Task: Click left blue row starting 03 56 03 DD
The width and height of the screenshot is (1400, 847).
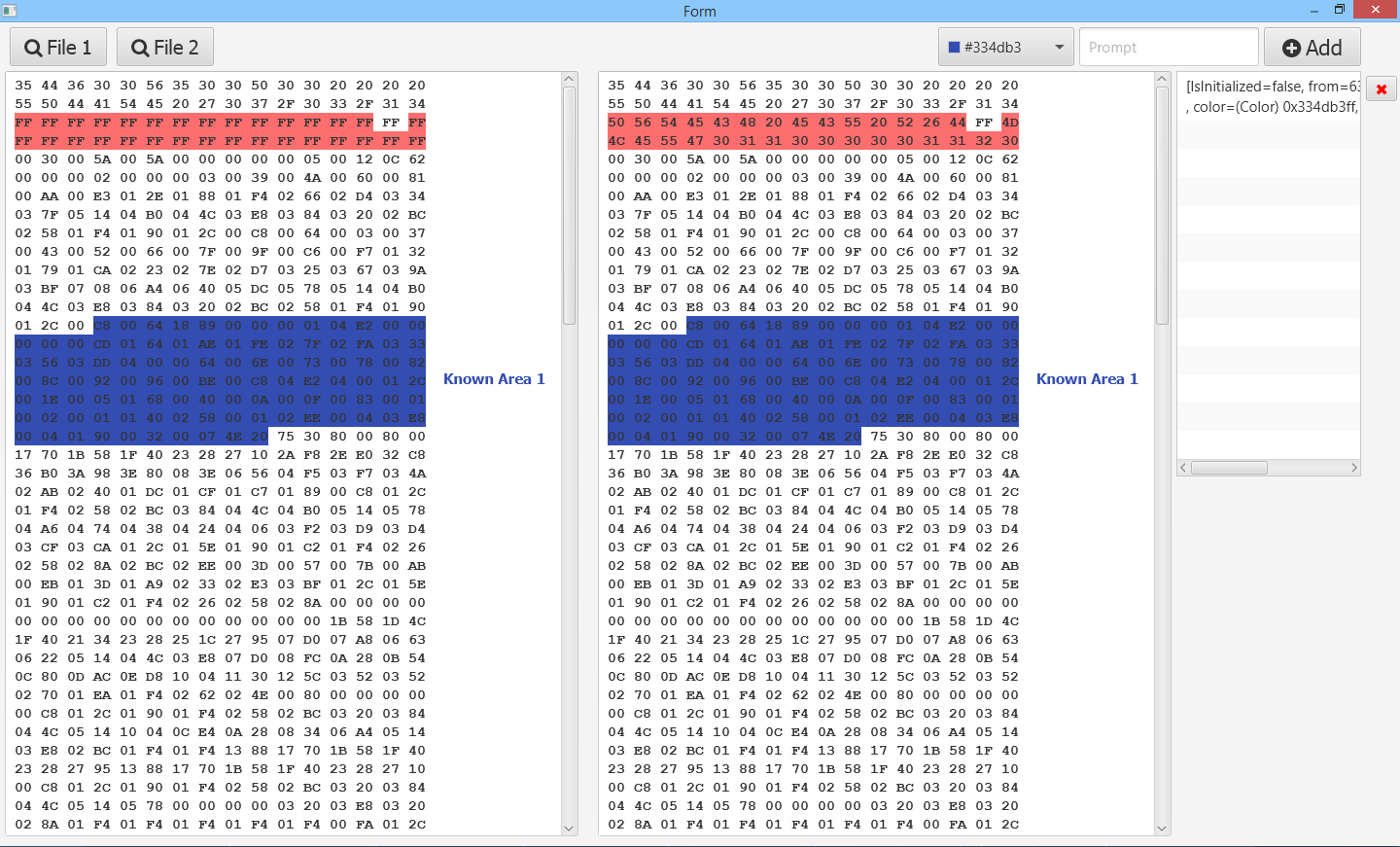Action: pyautogui.click(x=220, y=363)
